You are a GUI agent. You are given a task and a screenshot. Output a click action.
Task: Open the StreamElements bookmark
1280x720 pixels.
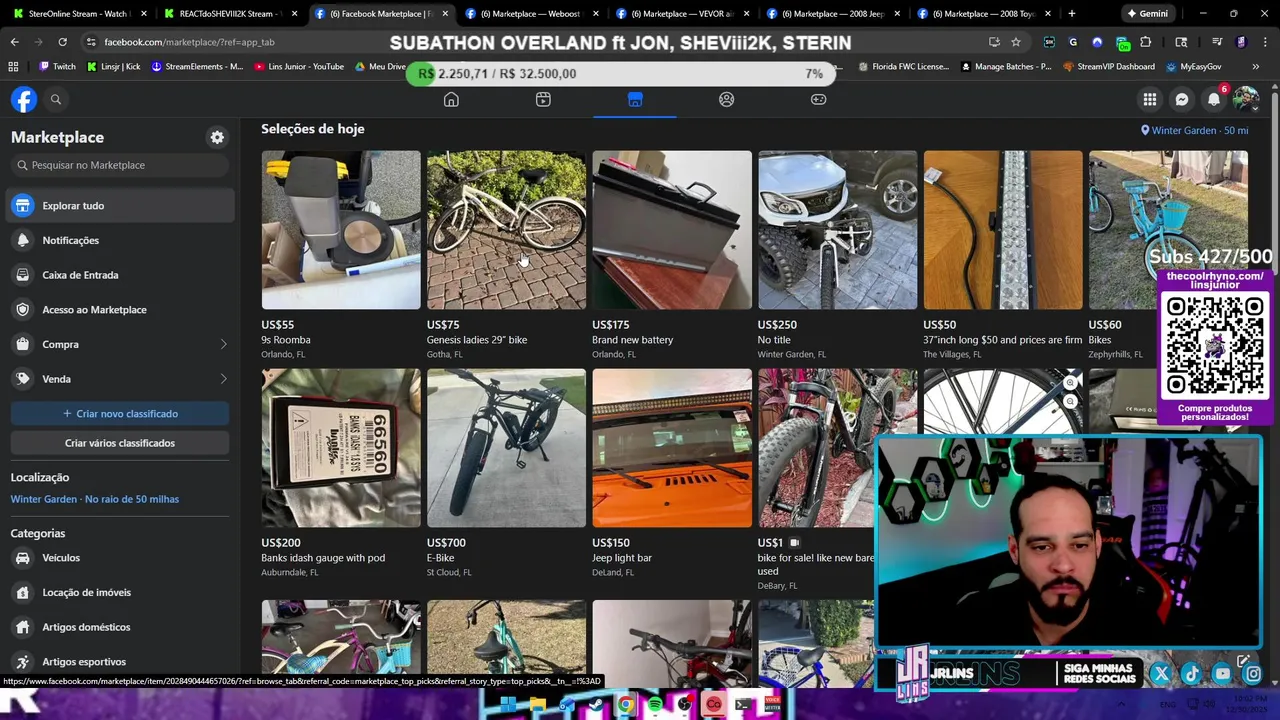tap(198, 67)
